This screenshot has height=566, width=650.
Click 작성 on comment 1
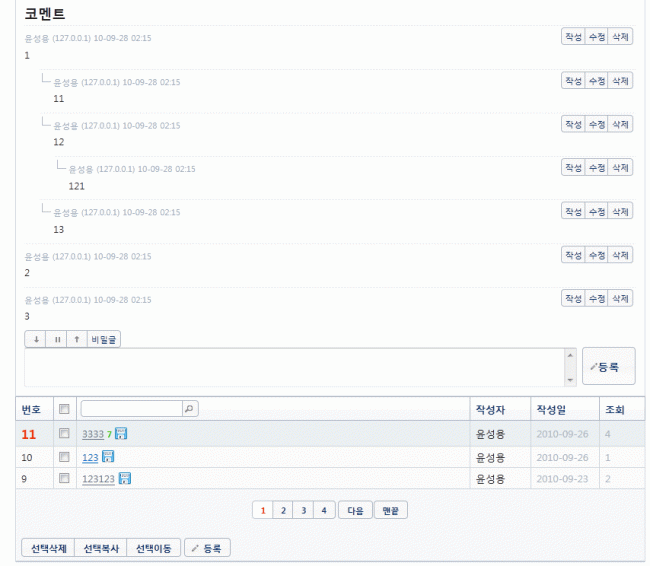tap(573, 37)
